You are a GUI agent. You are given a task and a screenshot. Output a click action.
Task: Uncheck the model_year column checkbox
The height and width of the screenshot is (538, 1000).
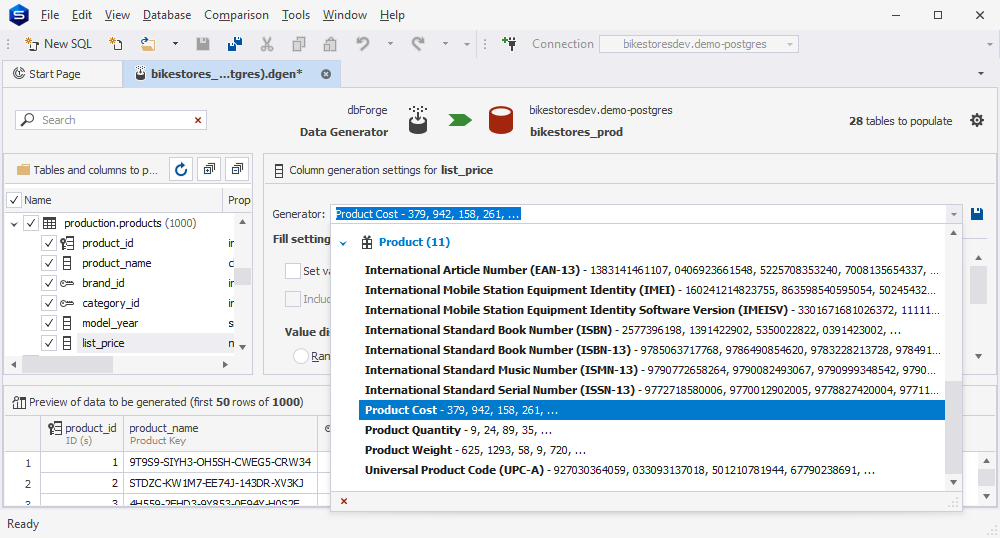(48, 323)
